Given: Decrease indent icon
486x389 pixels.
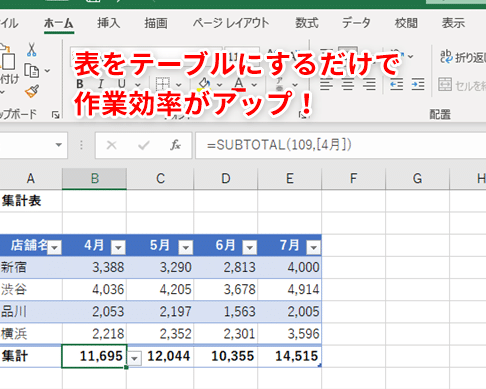Looking at the screenshot, I should 397,84.
